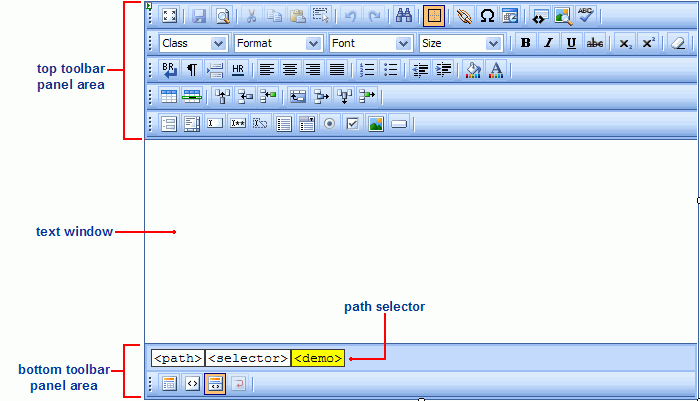Open the Format dropdown
Viewport: 700px width, 401px height.
(x=279, y=43)
